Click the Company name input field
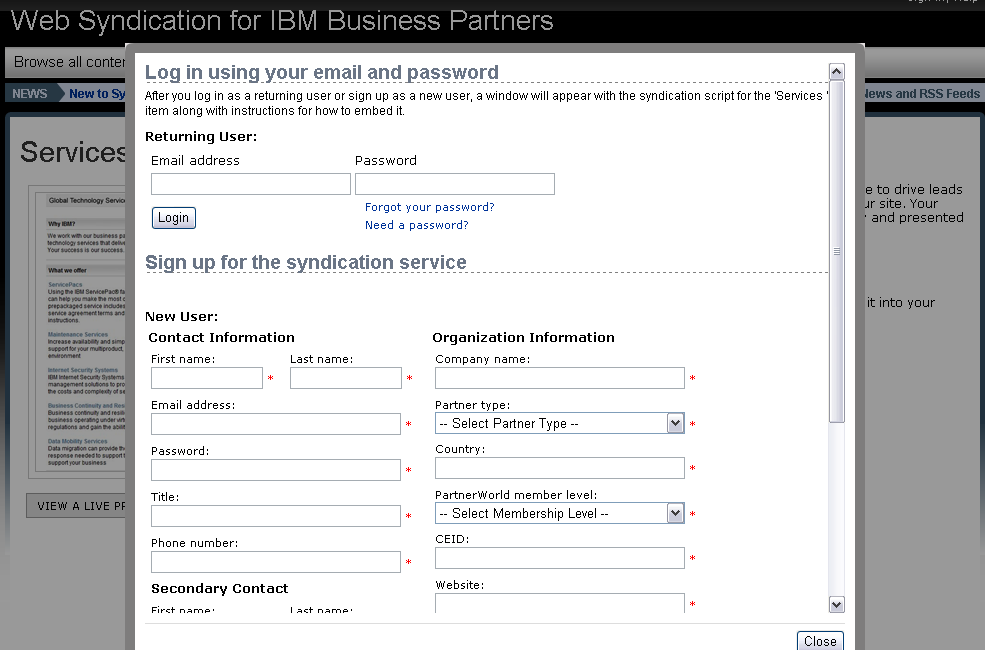Viewport: 985px width, 650px height. click(560, 378)
